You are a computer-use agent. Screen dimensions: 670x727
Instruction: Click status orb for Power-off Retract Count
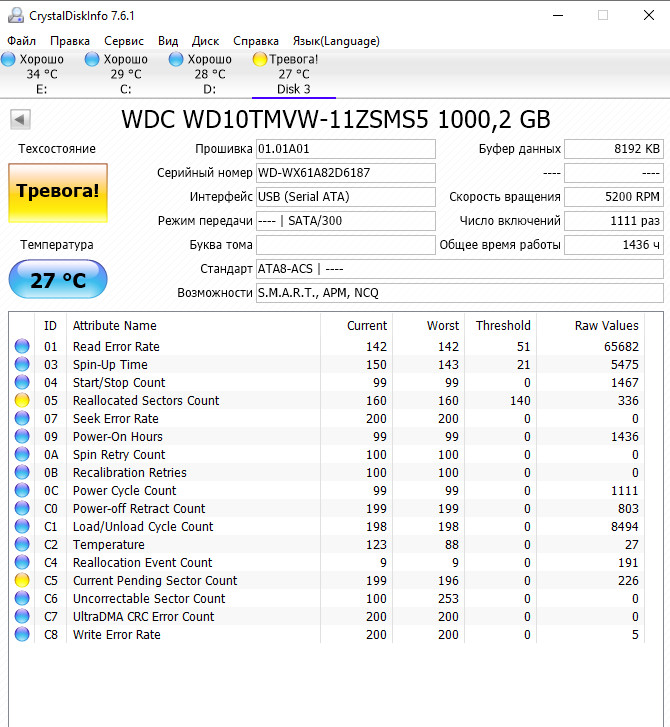[22, 508]
